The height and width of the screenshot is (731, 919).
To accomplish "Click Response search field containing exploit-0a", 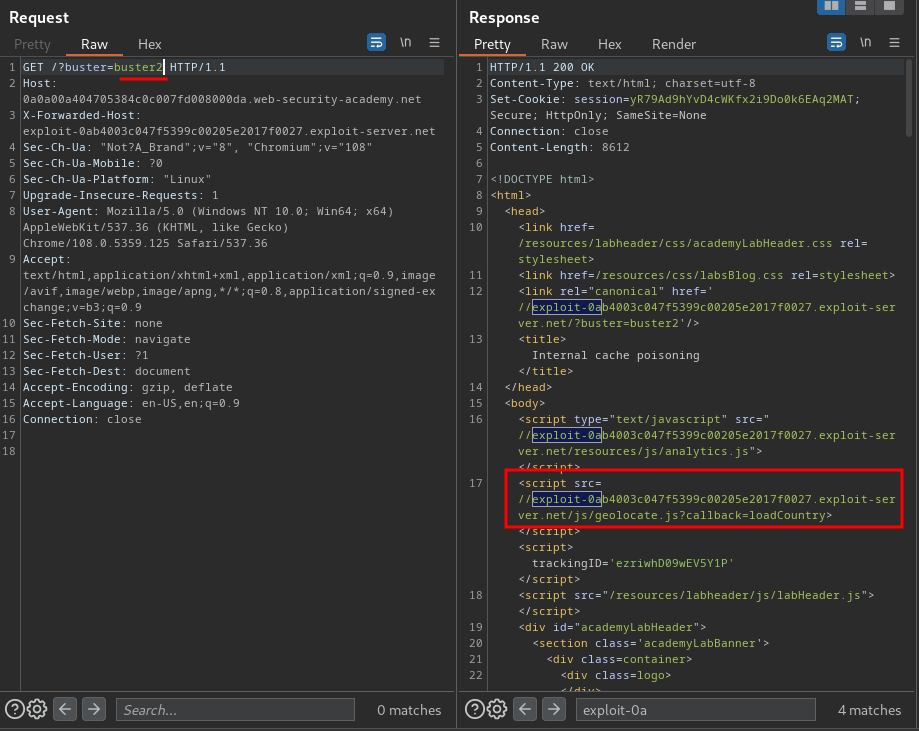I will point(696,710).
